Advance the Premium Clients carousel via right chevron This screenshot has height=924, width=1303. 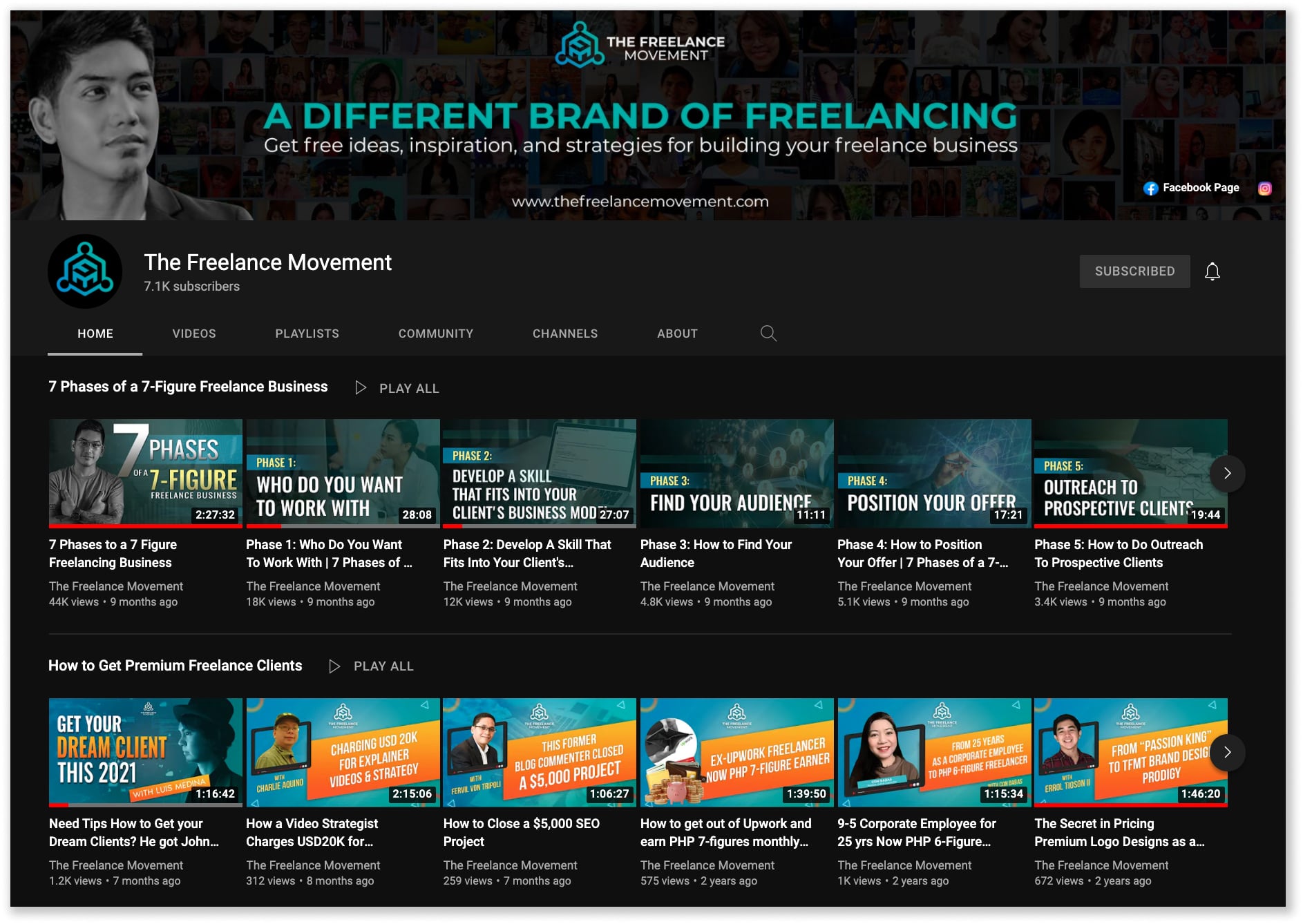pos(1228,753)
